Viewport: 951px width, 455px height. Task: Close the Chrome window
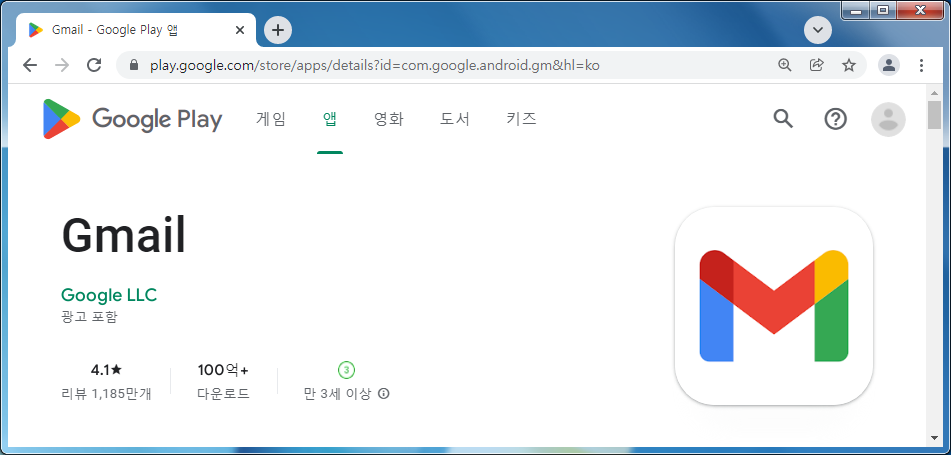coord(920,10)
